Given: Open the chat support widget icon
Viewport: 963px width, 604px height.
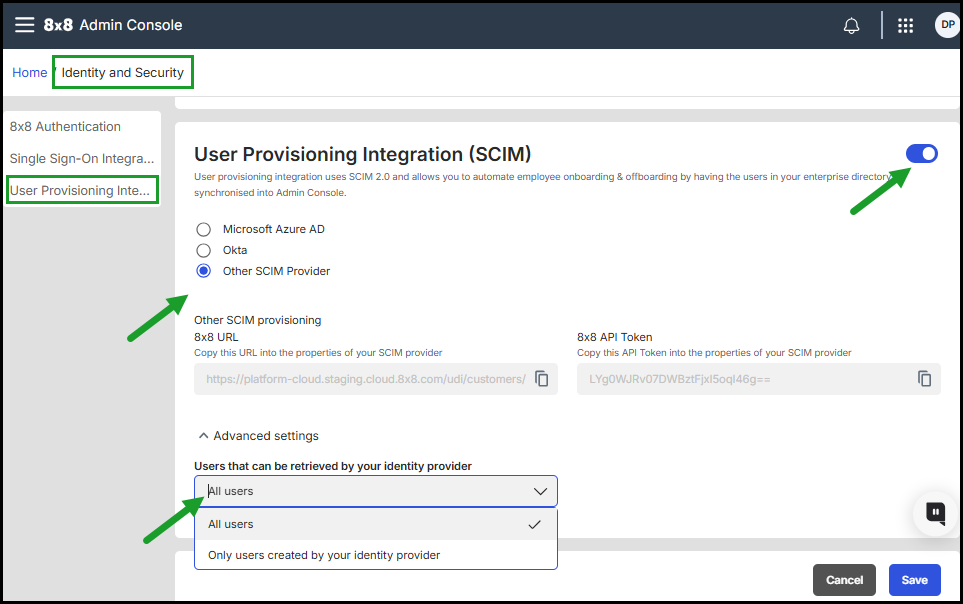Looking at the screenshot, I should coord(935,513).
